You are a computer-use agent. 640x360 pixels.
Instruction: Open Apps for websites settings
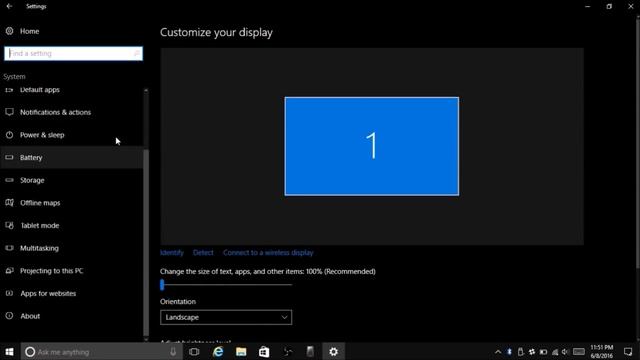tap(48, 293)
